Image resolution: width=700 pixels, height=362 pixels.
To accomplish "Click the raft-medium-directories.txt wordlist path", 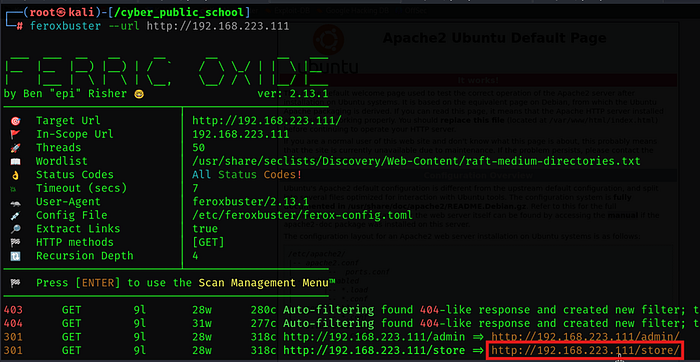I will pos(416,162).
